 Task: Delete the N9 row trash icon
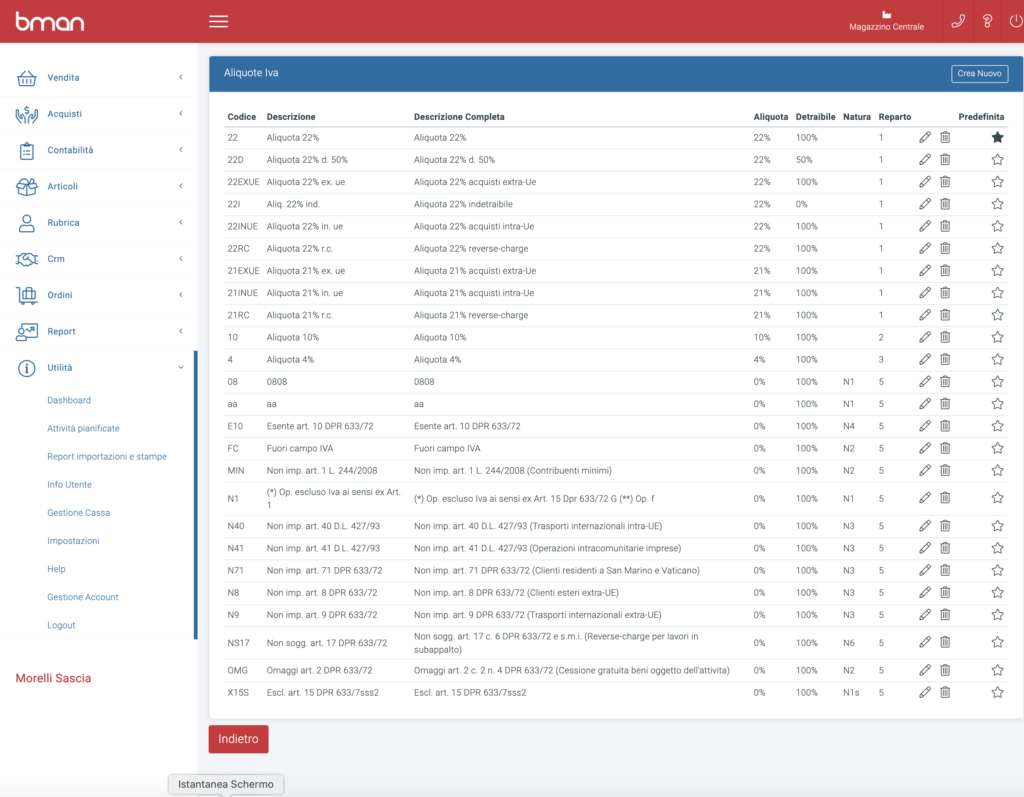[945, 615]
